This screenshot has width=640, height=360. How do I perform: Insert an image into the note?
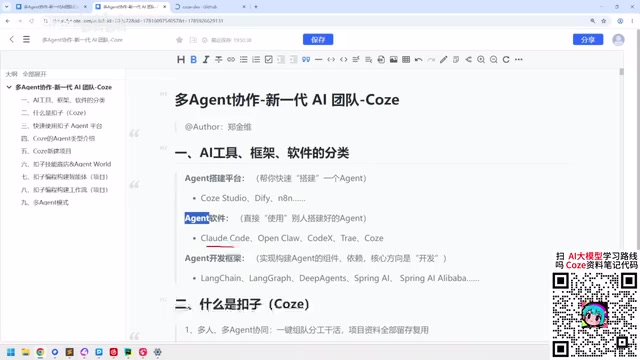(393, 60)
